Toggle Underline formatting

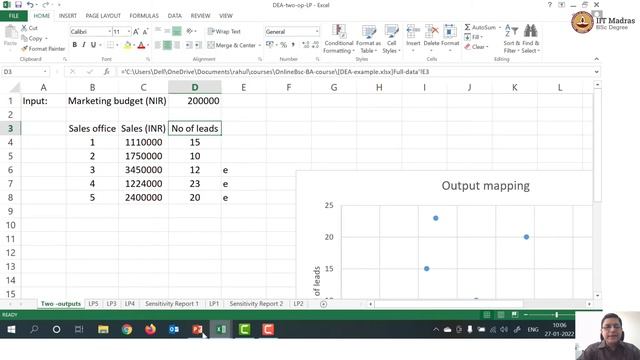pyautogui.click(x=93, y=45)
